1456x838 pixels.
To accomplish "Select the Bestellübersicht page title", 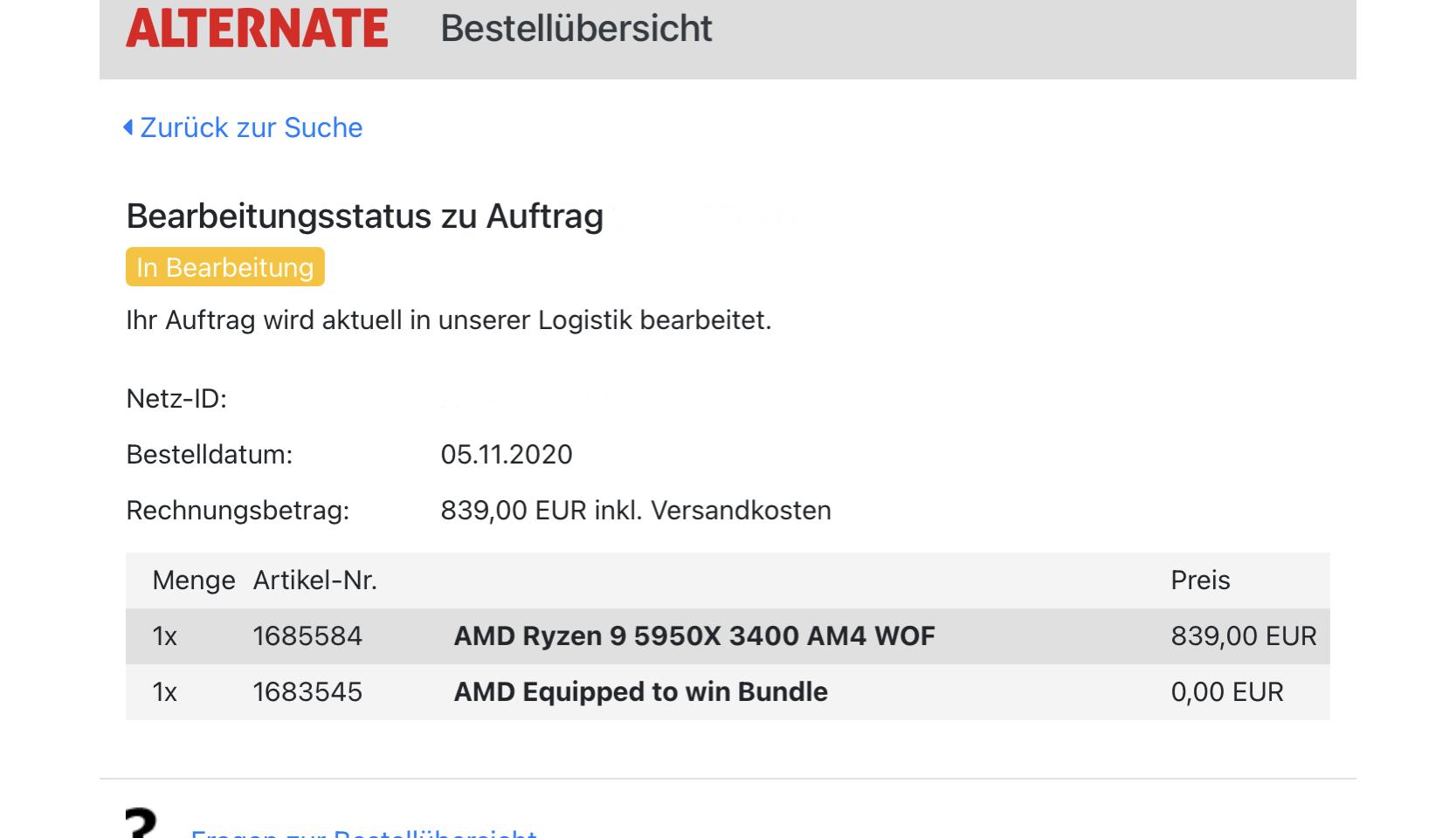I will tap(576, 28).
